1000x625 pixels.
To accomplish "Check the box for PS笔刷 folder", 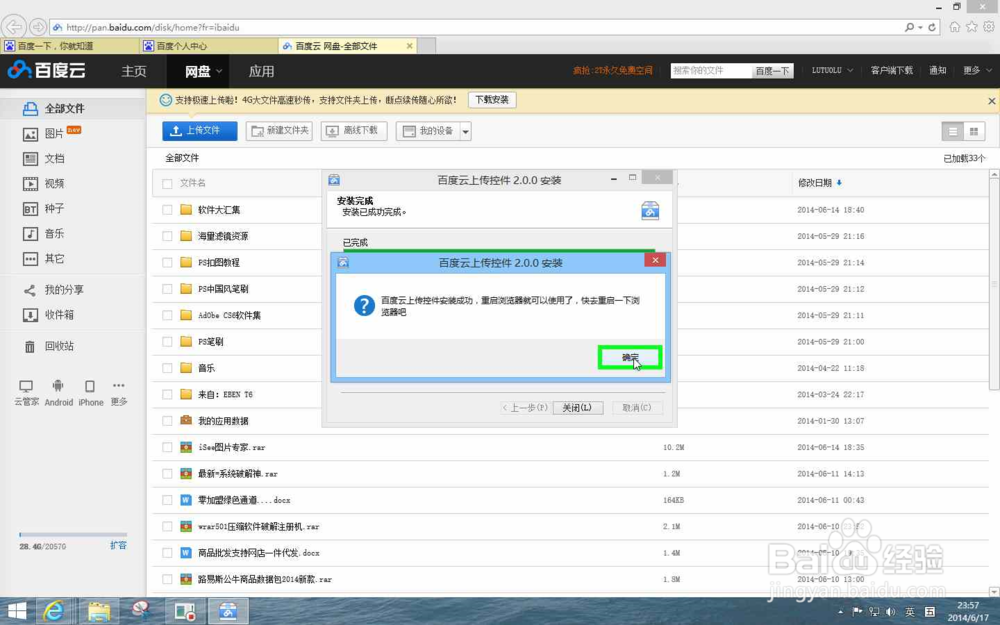I will click(x=167, y=342).
